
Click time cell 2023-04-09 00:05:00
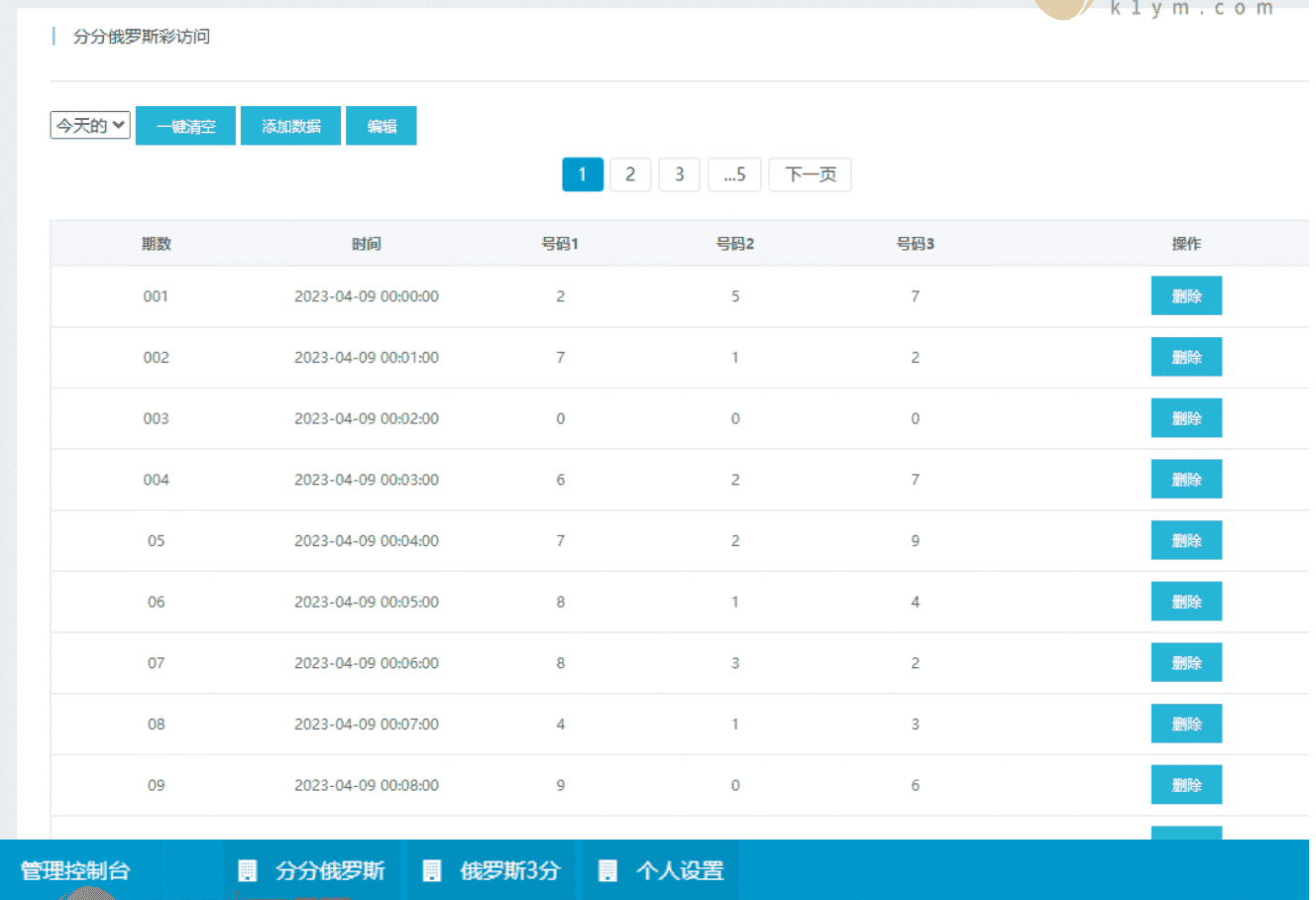pos(367,602)
